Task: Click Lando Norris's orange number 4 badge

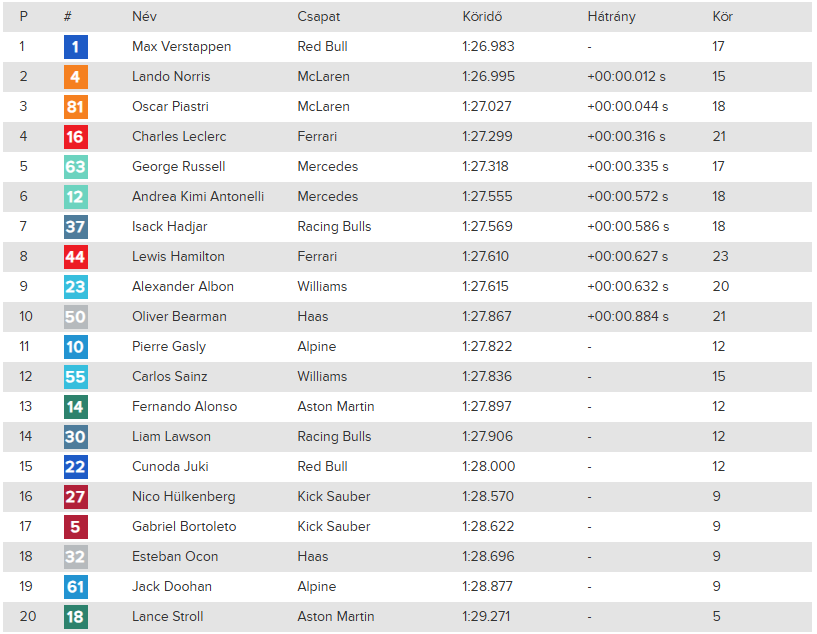Action: tap(75, 77)
